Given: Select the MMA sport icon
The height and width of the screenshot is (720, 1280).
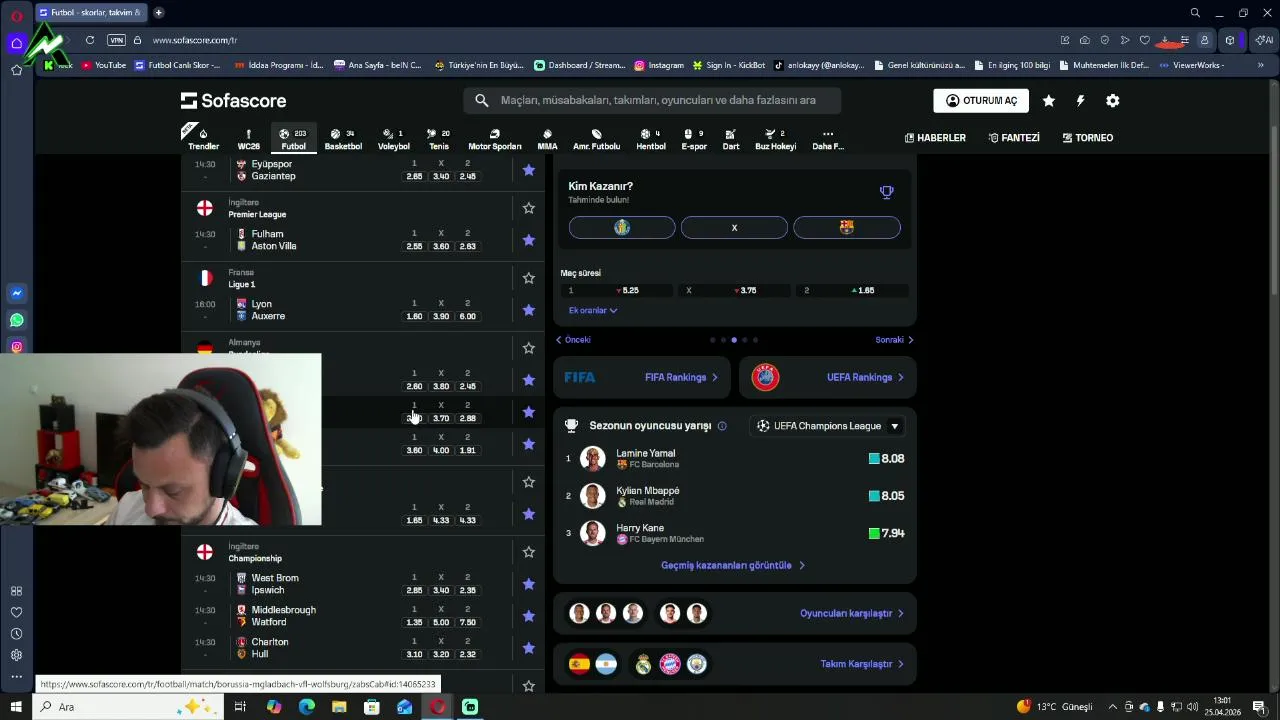Looking at the screenshot, I should (x=547, y=139).
